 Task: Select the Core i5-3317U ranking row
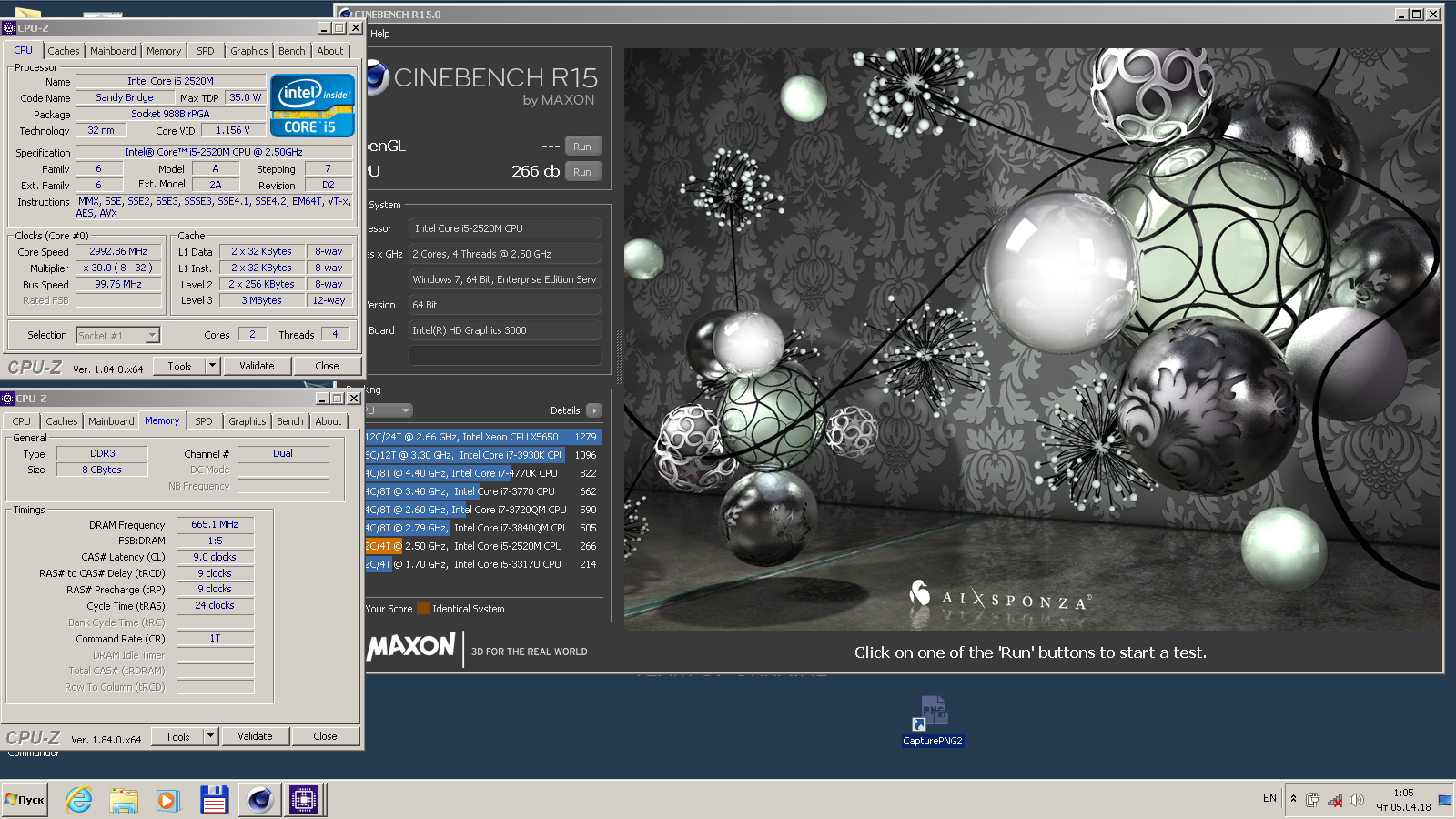coord(482,564)
